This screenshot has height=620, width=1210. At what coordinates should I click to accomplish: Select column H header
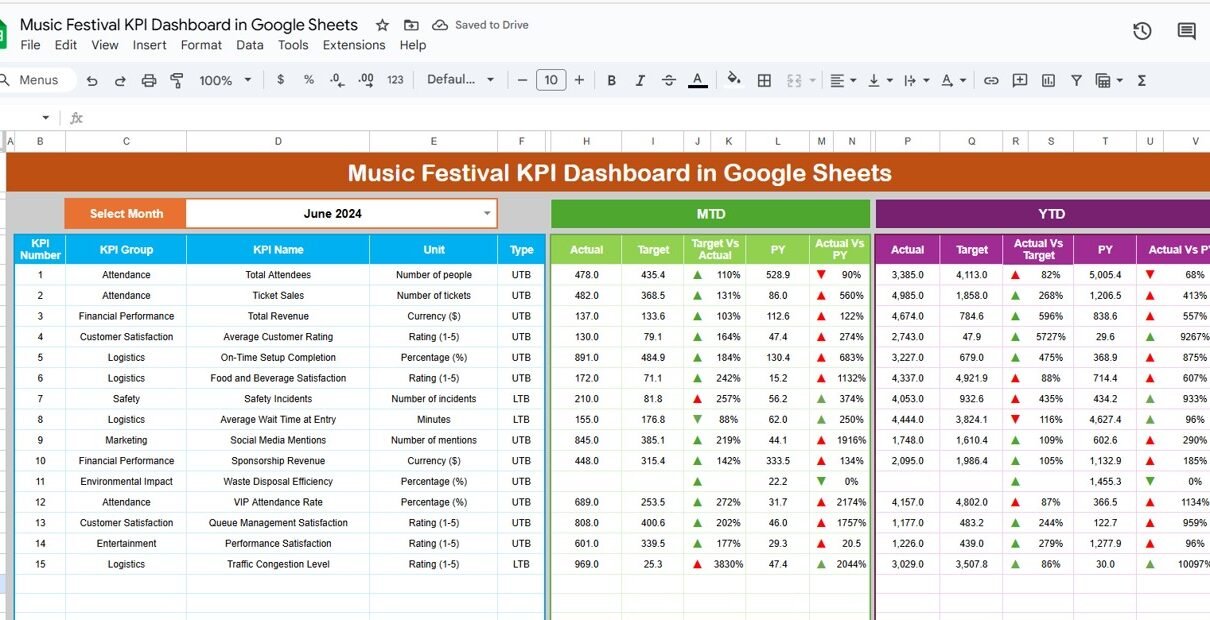pos(587,142)
